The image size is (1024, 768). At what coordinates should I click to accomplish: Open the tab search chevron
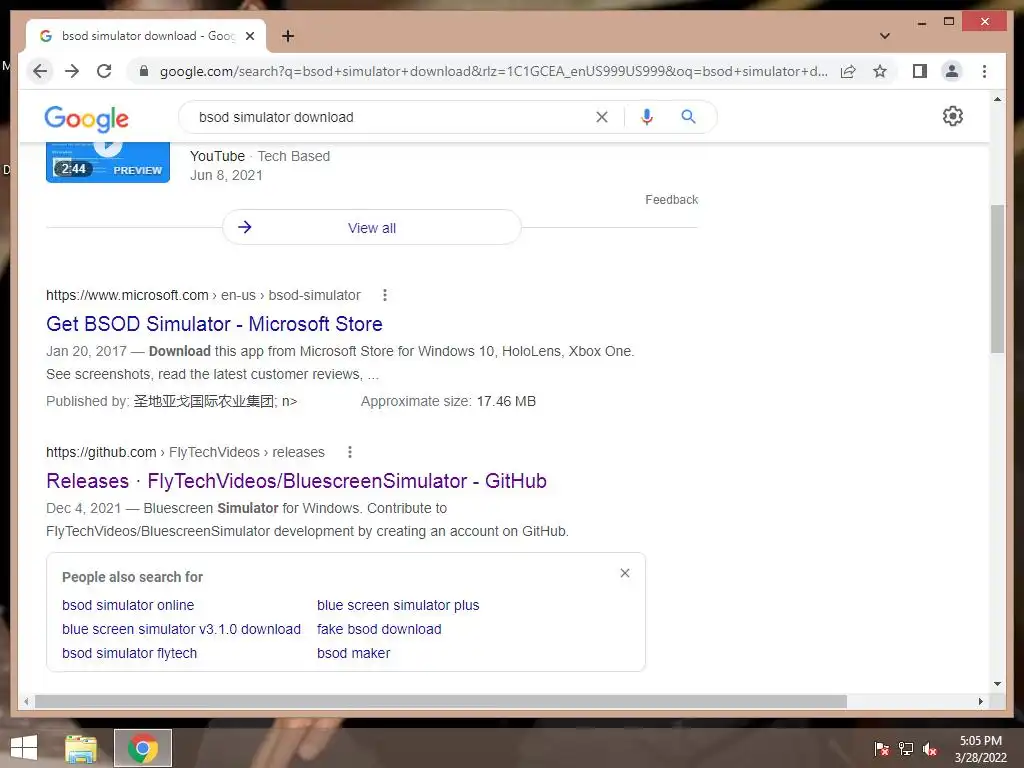pos(884,36)
